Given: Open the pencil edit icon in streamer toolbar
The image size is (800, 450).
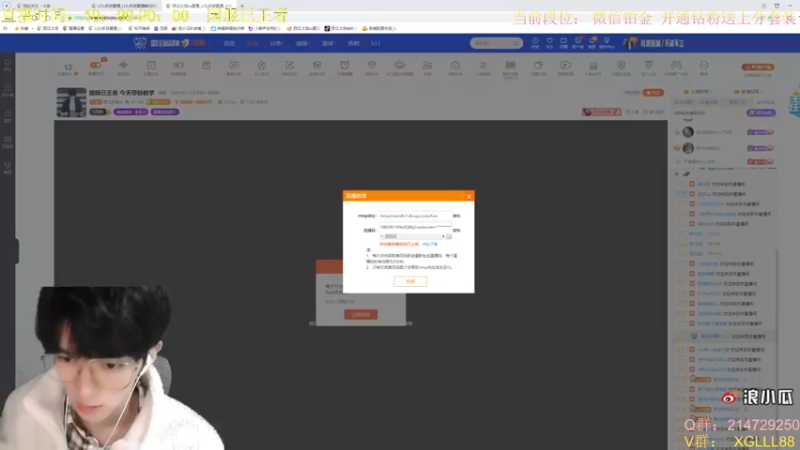Looking at the screenshot, I should [x=289, y=65].
